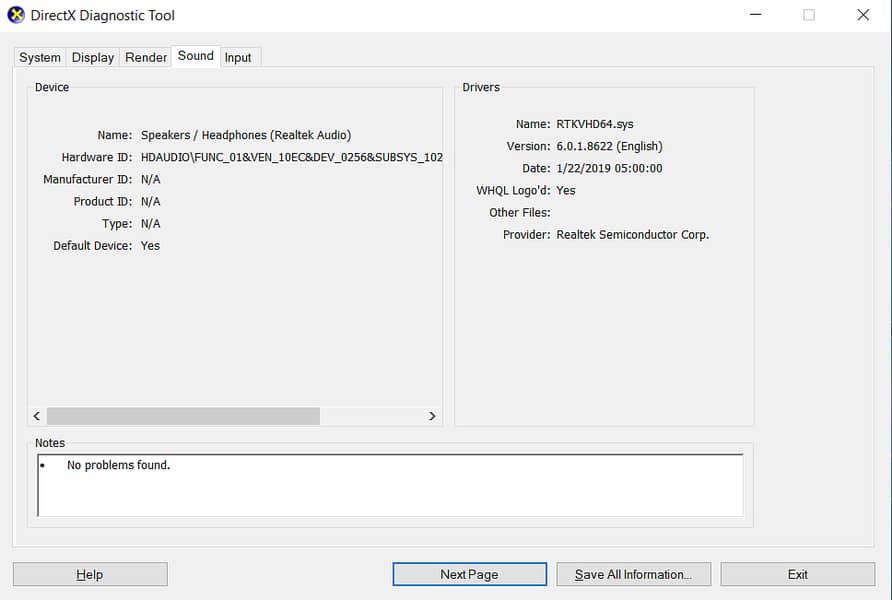This screenshot has width=892, height=600.
Task: Click the DirectX icon in the title bar
Action: click(x=16, y=15)
